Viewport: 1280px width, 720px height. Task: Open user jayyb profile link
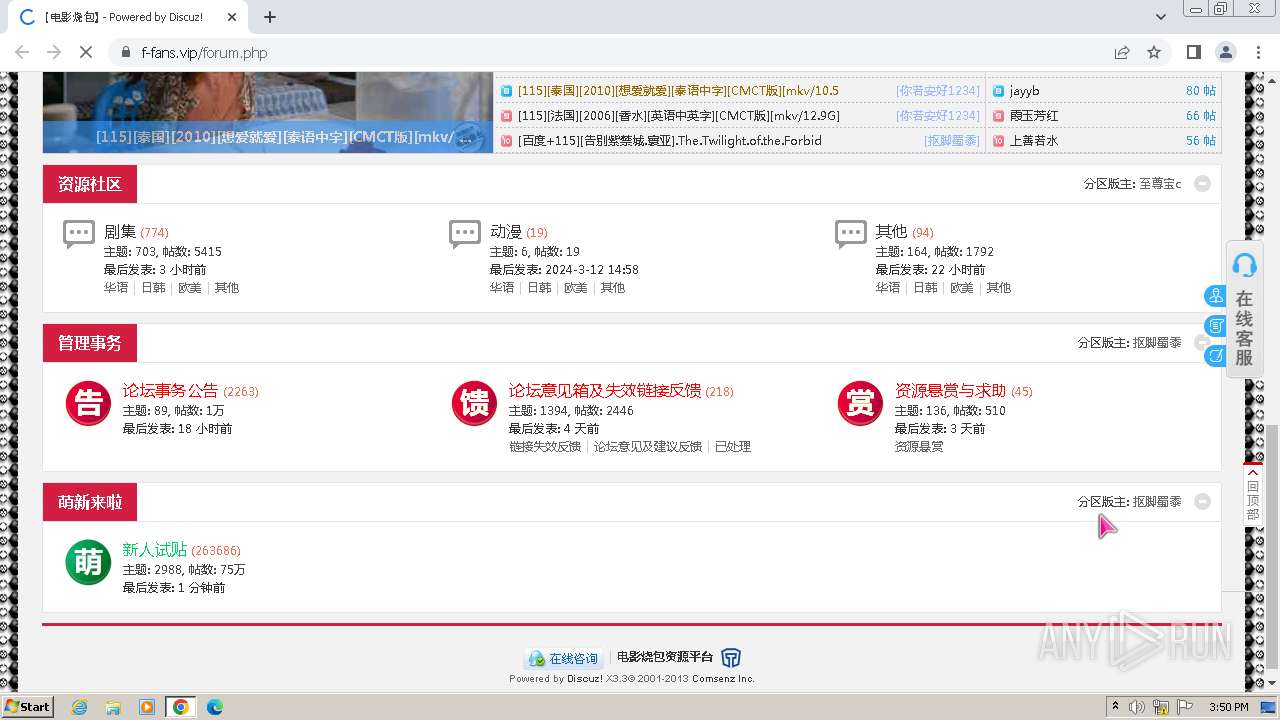[x=1024, y=91]
